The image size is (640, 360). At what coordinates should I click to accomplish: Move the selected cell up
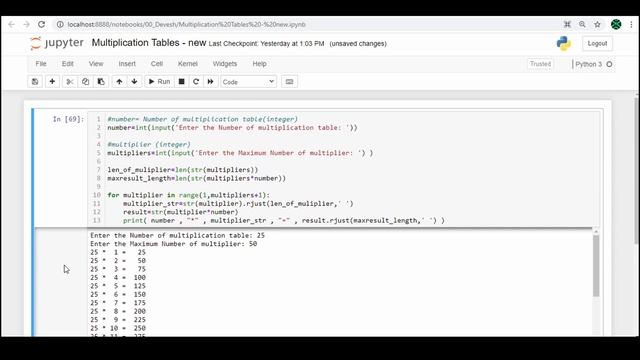tap(119, 82)
